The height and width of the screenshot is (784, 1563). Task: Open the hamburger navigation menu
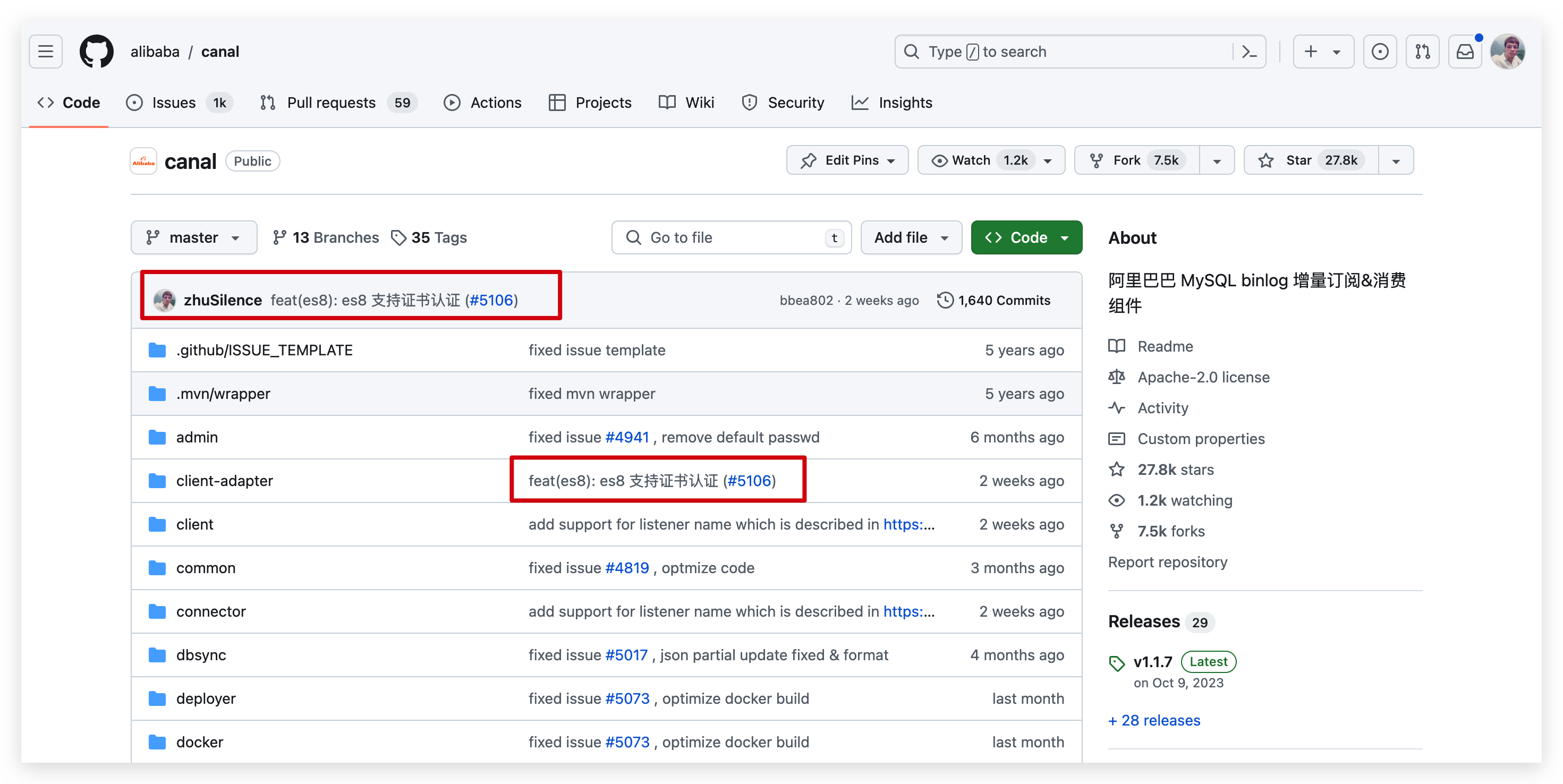[x=46, y=52]
